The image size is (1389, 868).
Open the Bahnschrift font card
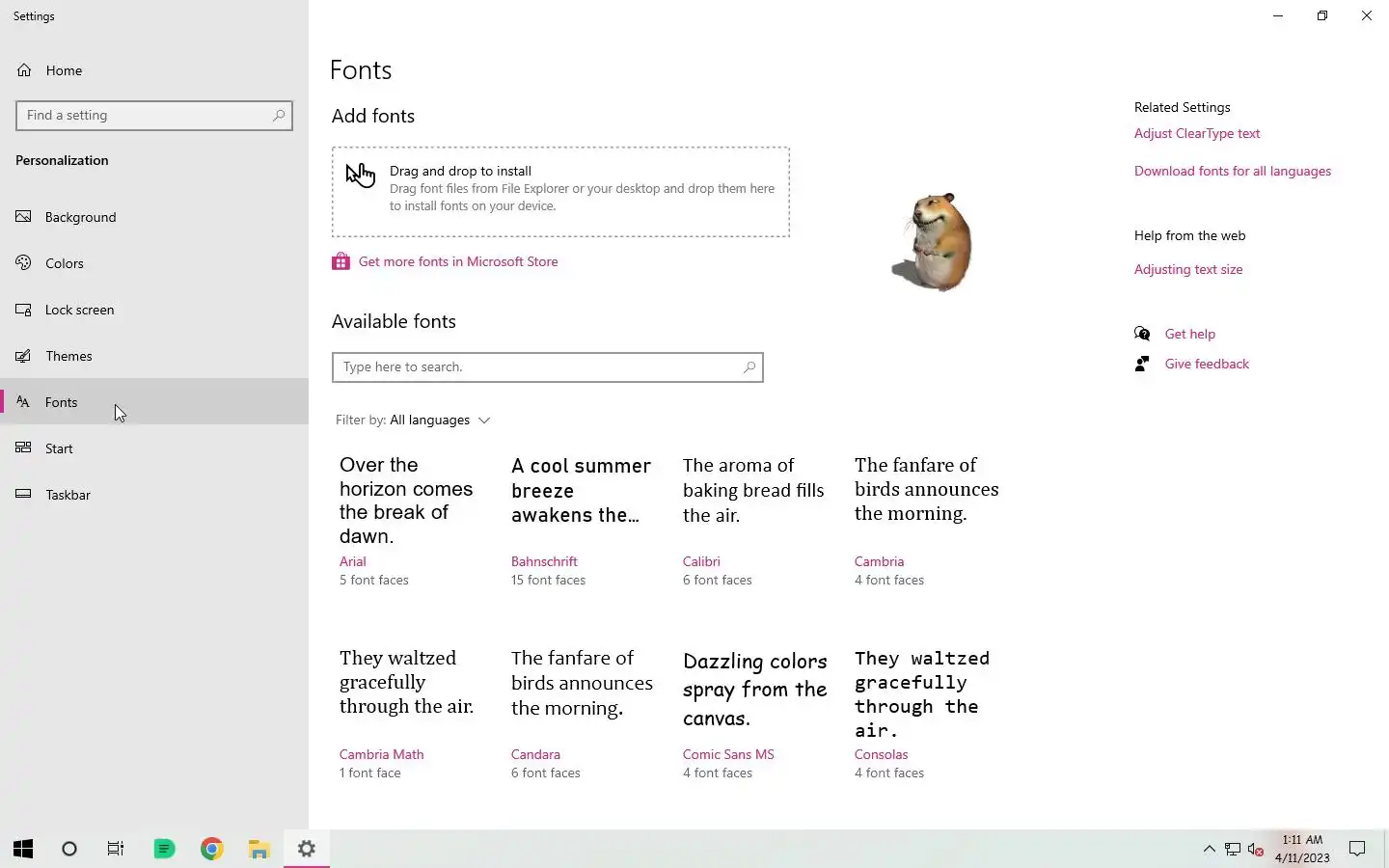pos(582,521)
